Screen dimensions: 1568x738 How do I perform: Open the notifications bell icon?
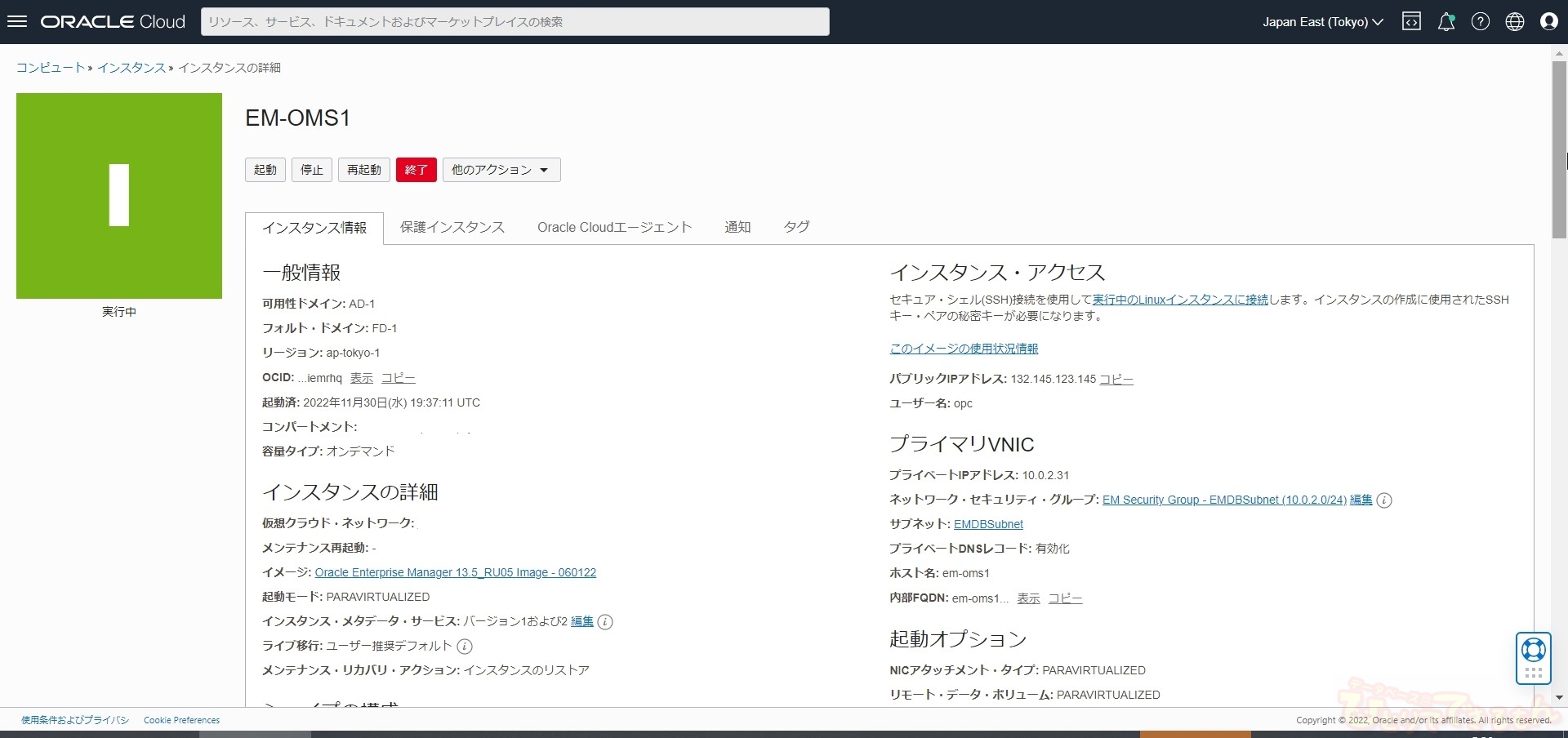(x=1446, y=22)
